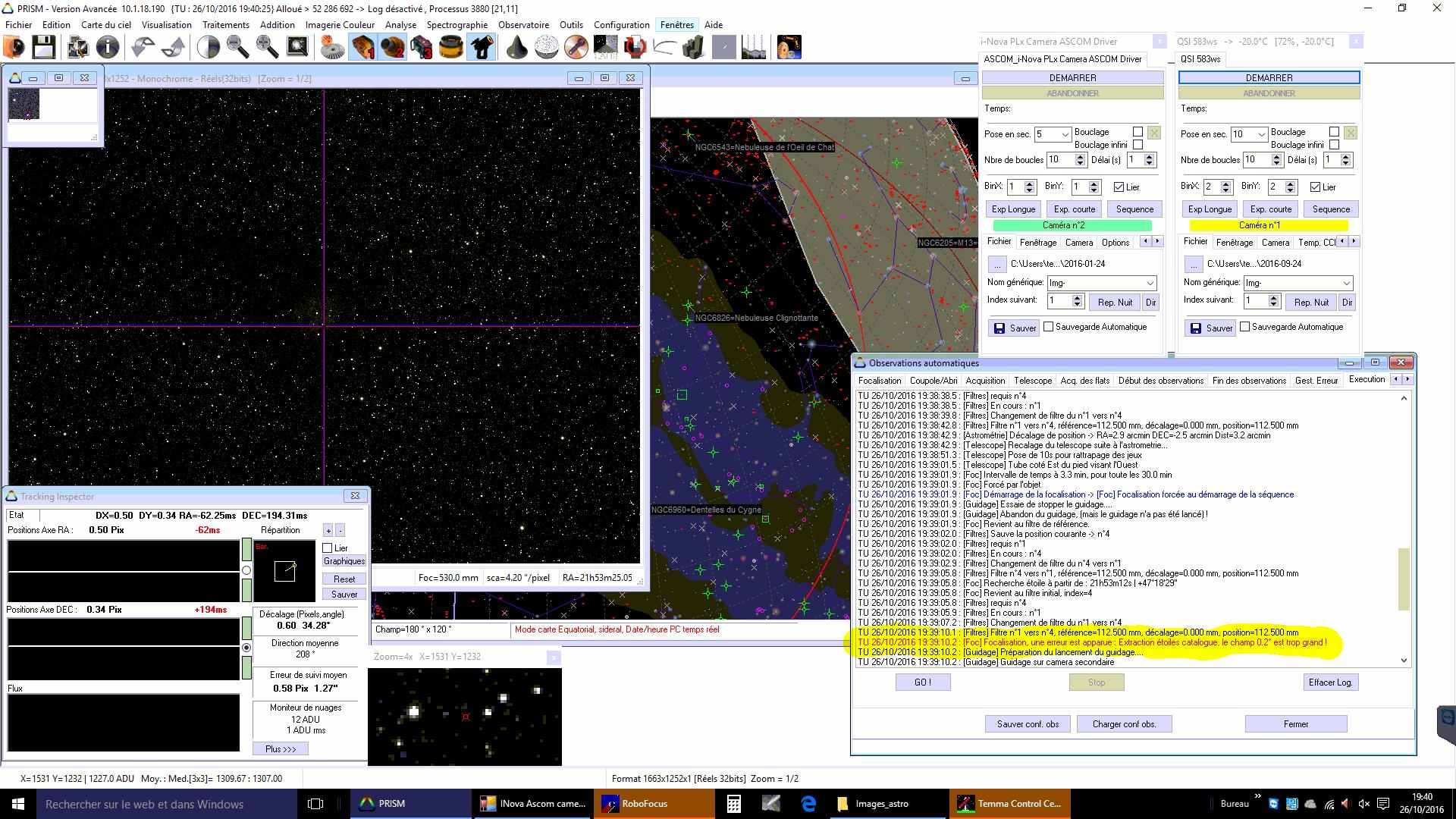The height and width of the screenshot is (819, 1456).
Task: Click the telescope control toolbar icon
Action: click(482, 47)
